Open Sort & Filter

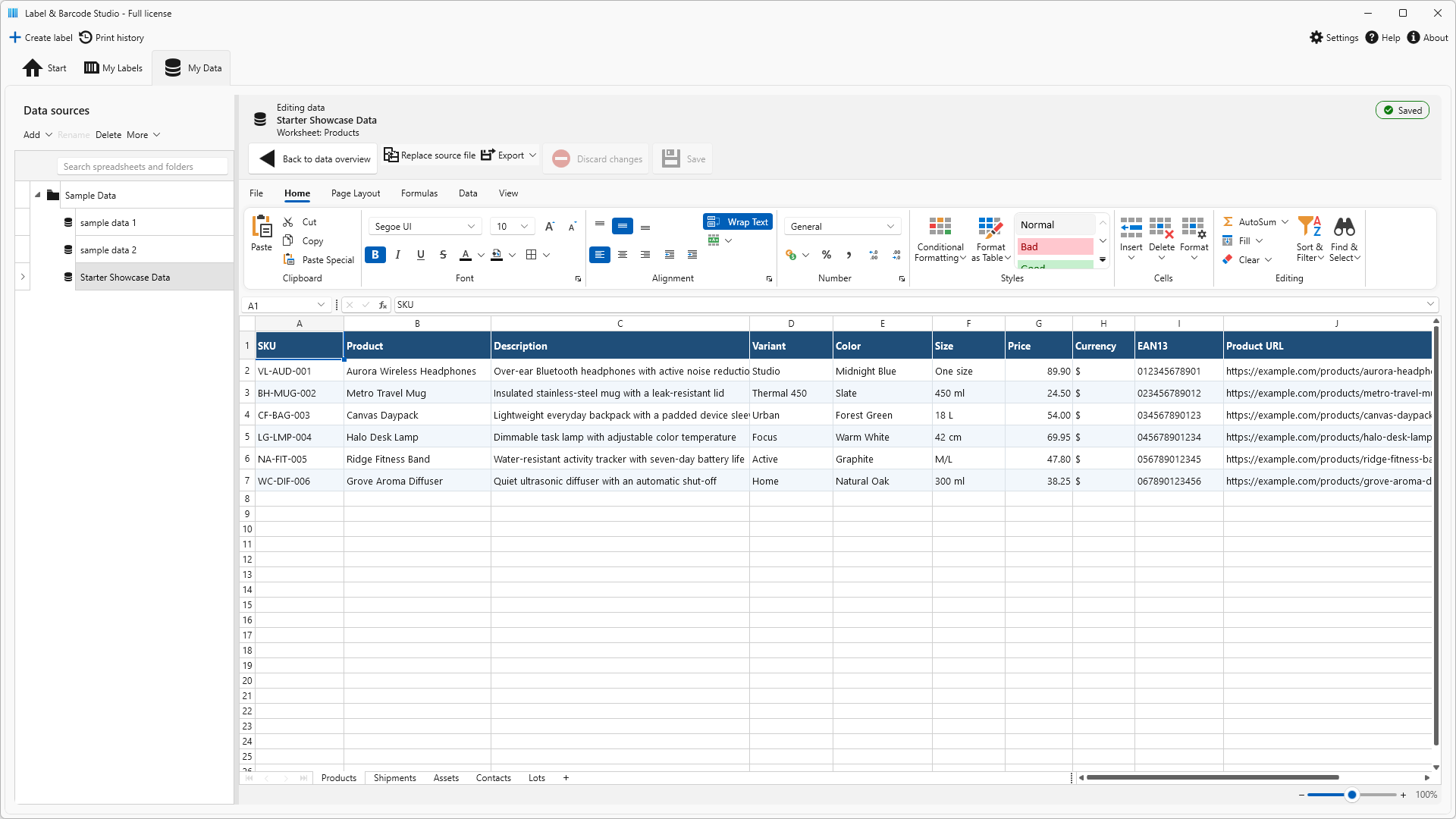[x=1310, y=240]
